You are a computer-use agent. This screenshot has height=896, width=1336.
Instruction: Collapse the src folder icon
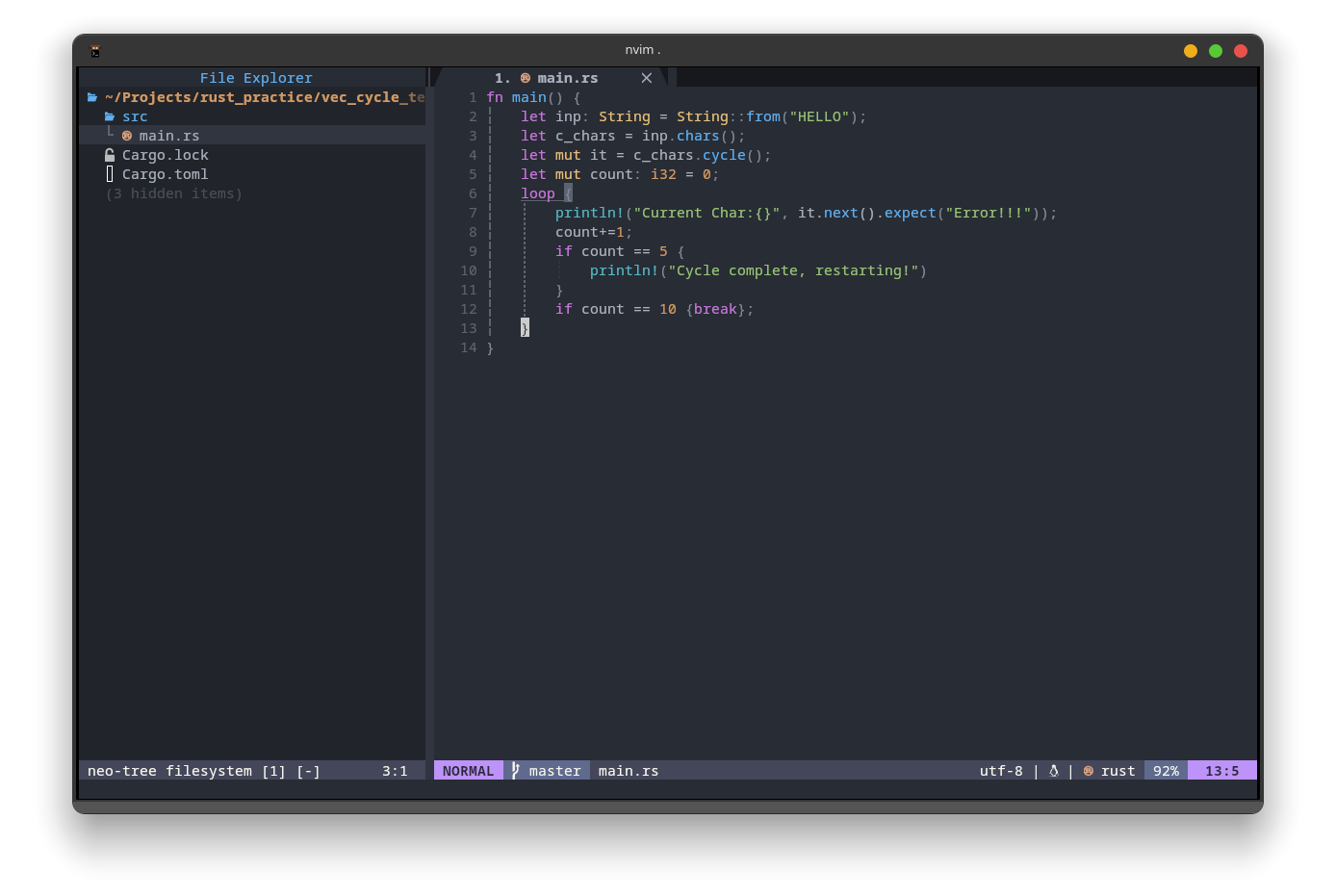pyautogui.click(x=110, y=116)
